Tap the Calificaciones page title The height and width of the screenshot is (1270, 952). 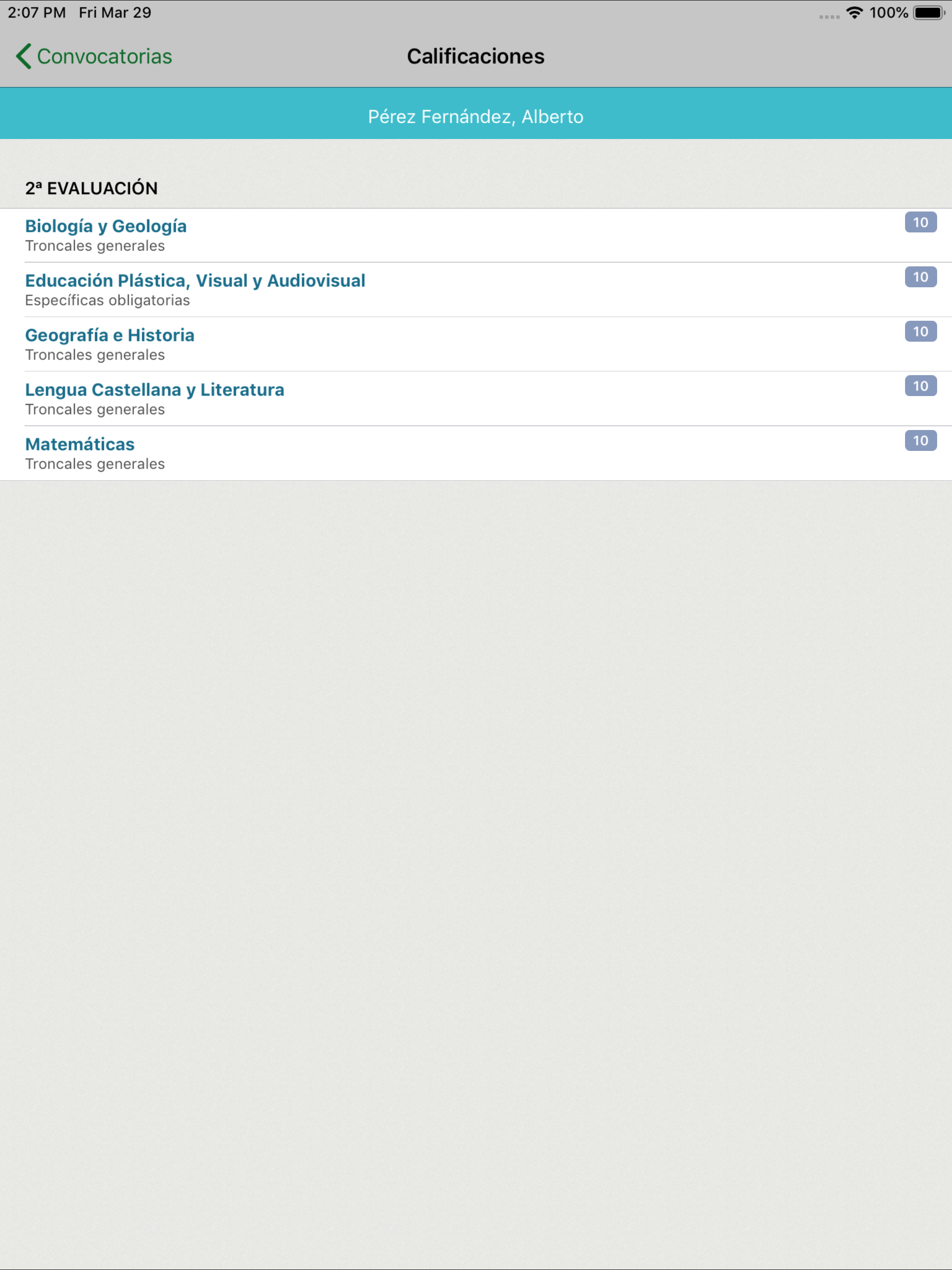click(476, 56)
